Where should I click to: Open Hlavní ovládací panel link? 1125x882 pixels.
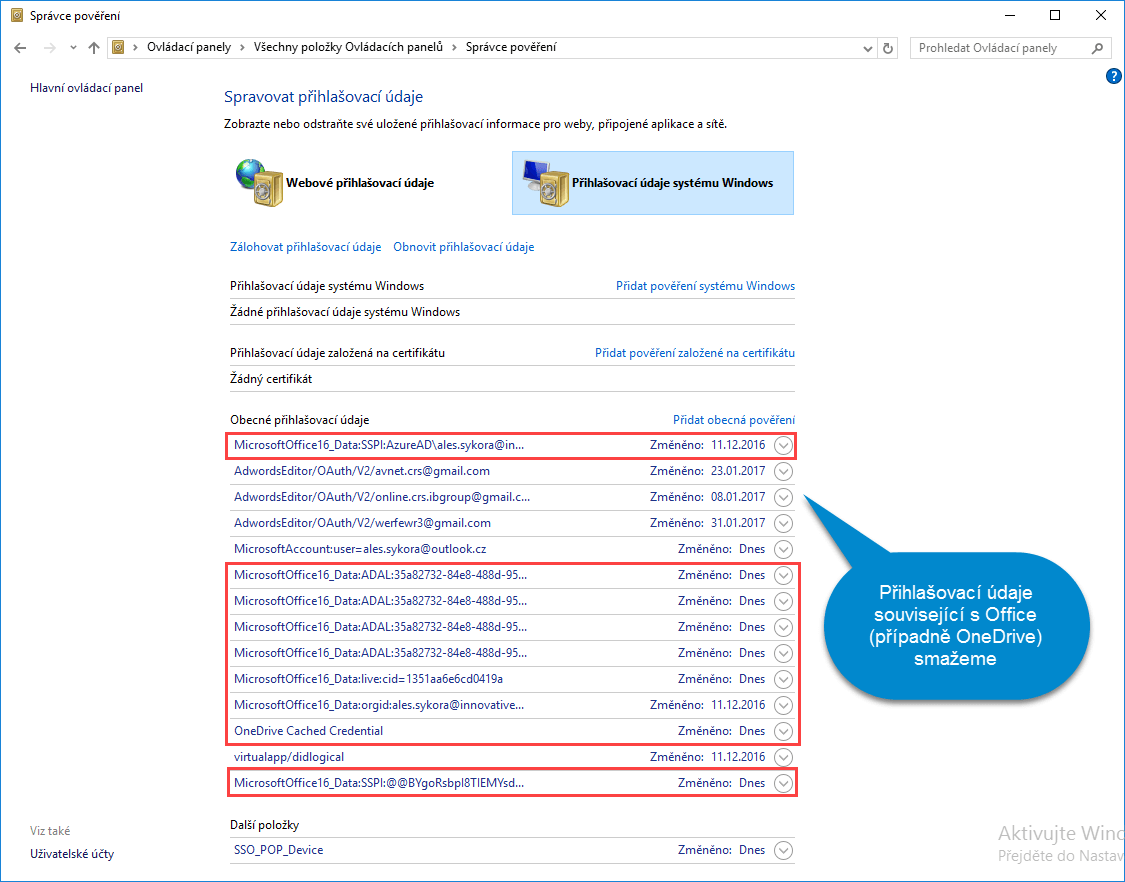[86, 88]
